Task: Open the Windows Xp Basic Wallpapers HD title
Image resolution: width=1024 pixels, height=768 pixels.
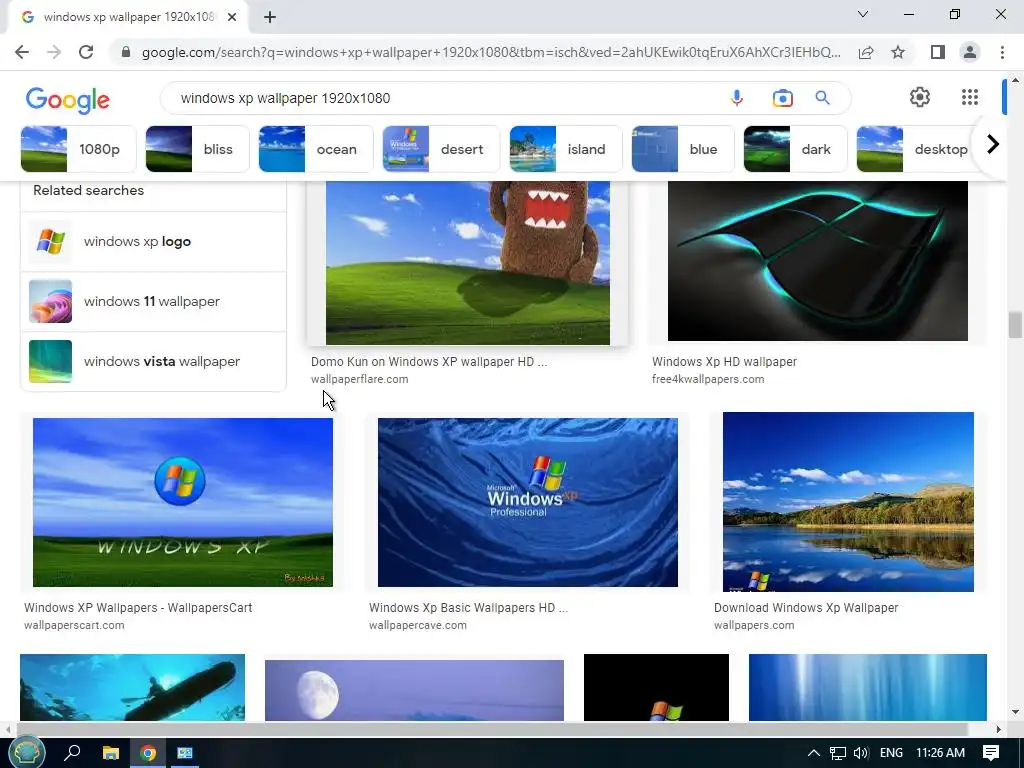Action: coord(468,608)
